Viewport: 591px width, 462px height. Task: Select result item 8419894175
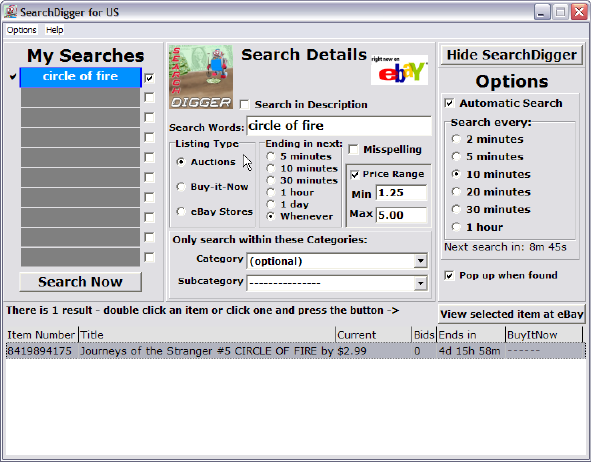pos(39,351)
